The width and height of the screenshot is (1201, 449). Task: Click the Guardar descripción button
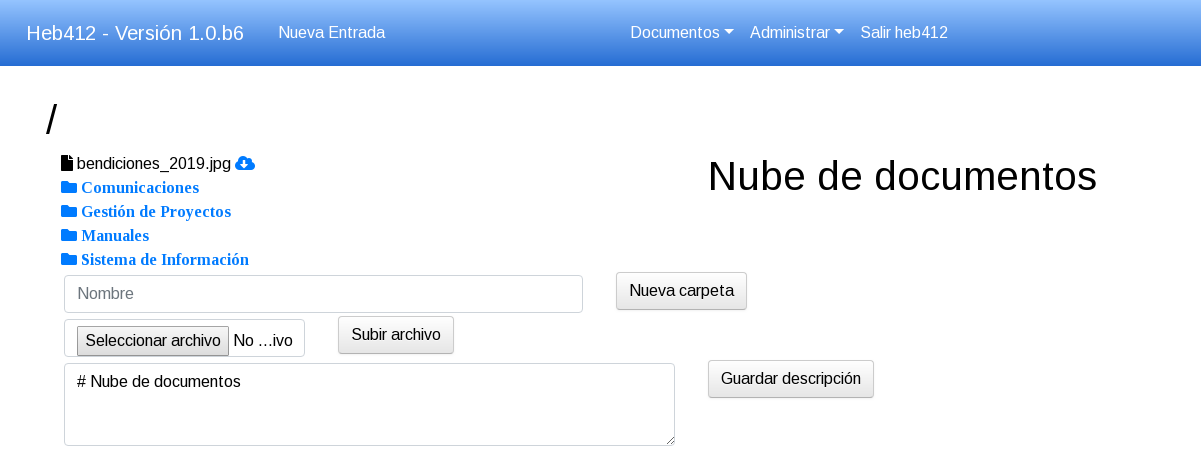point(791,379)
